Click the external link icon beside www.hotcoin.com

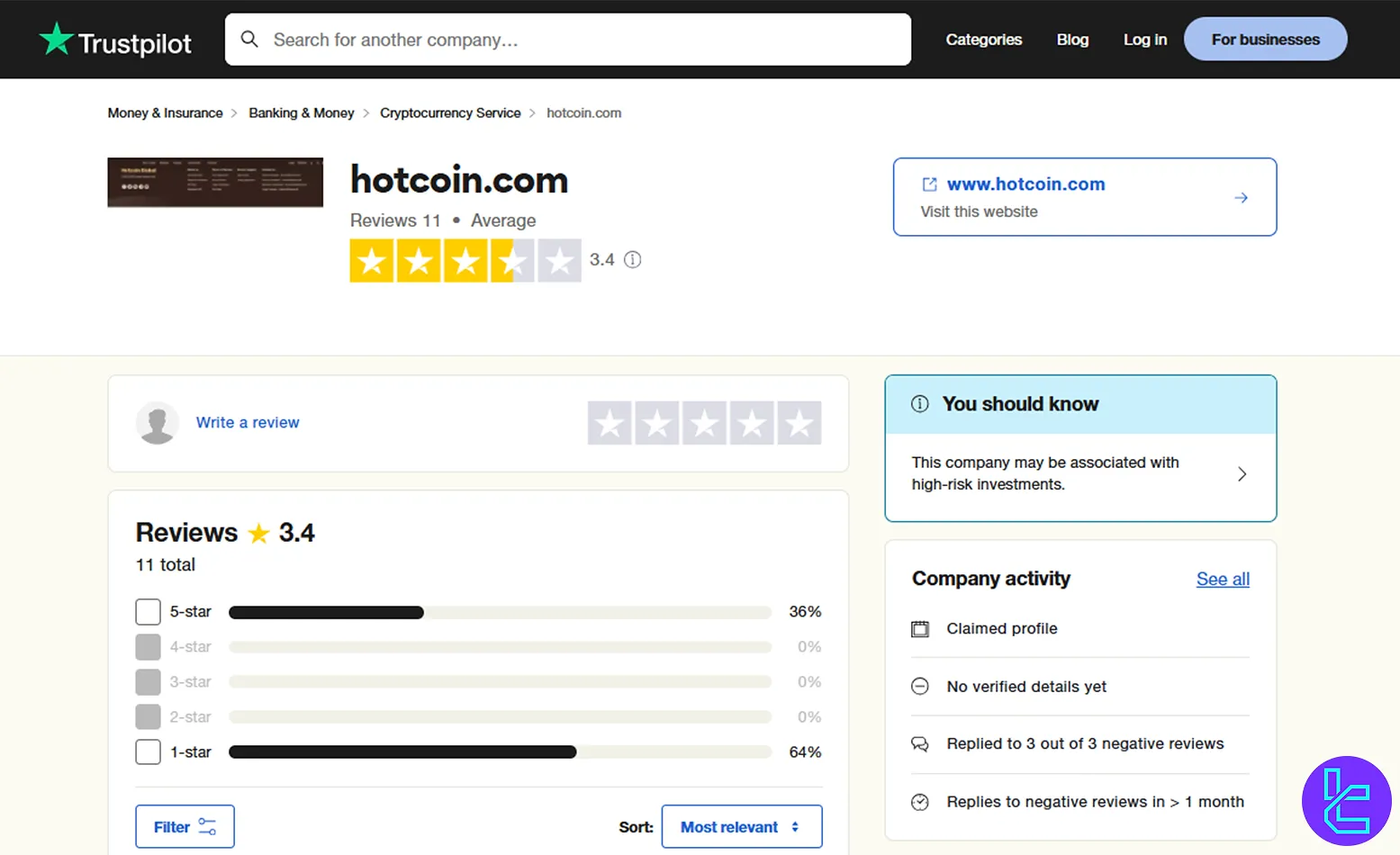click(929, 184)
